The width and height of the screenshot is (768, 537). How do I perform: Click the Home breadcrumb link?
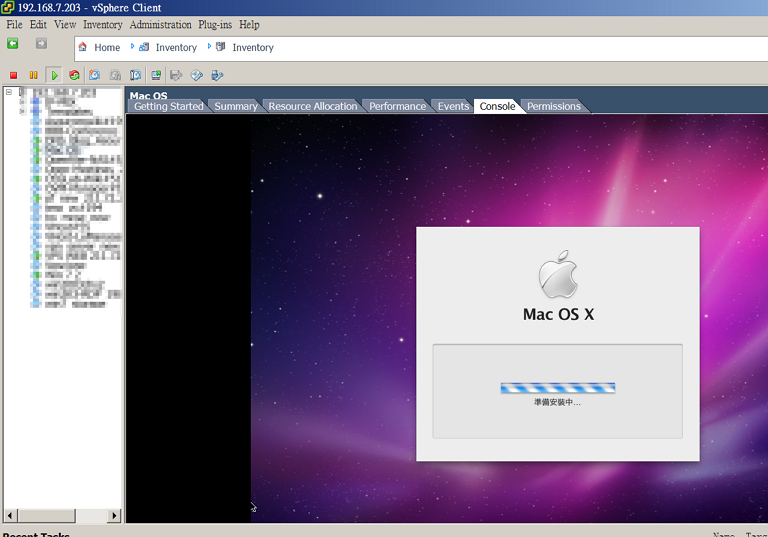pyautogui.click(x=107, y=48)
